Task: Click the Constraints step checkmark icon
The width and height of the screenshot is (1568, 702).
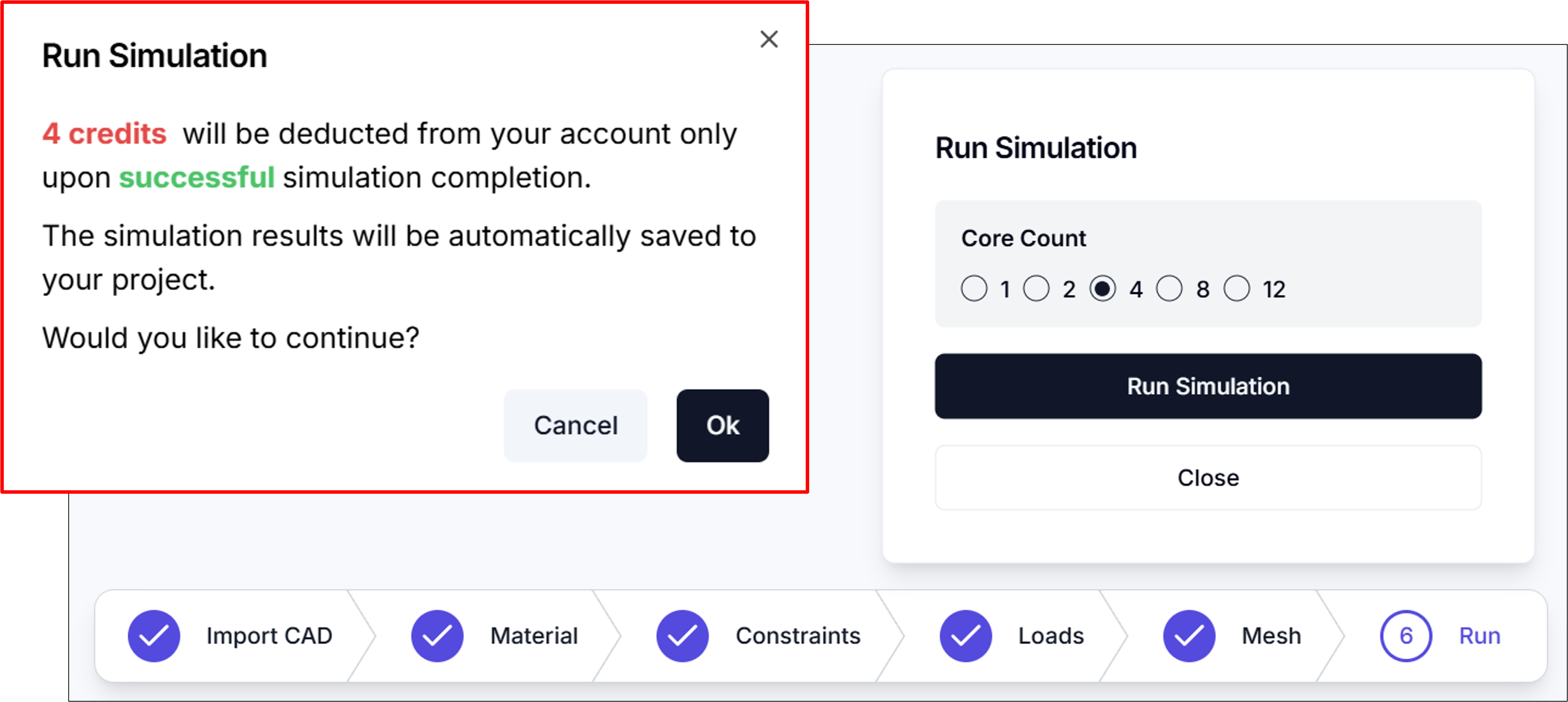Action: (682, 636)
